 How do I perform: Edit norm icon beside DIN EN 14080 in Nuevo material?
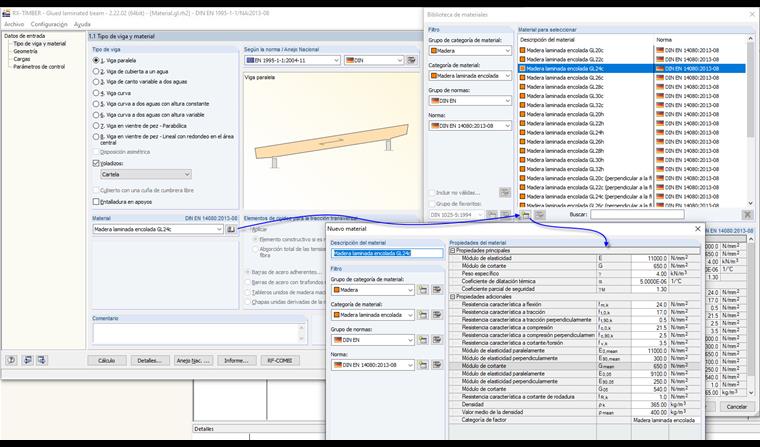point(437,365)
